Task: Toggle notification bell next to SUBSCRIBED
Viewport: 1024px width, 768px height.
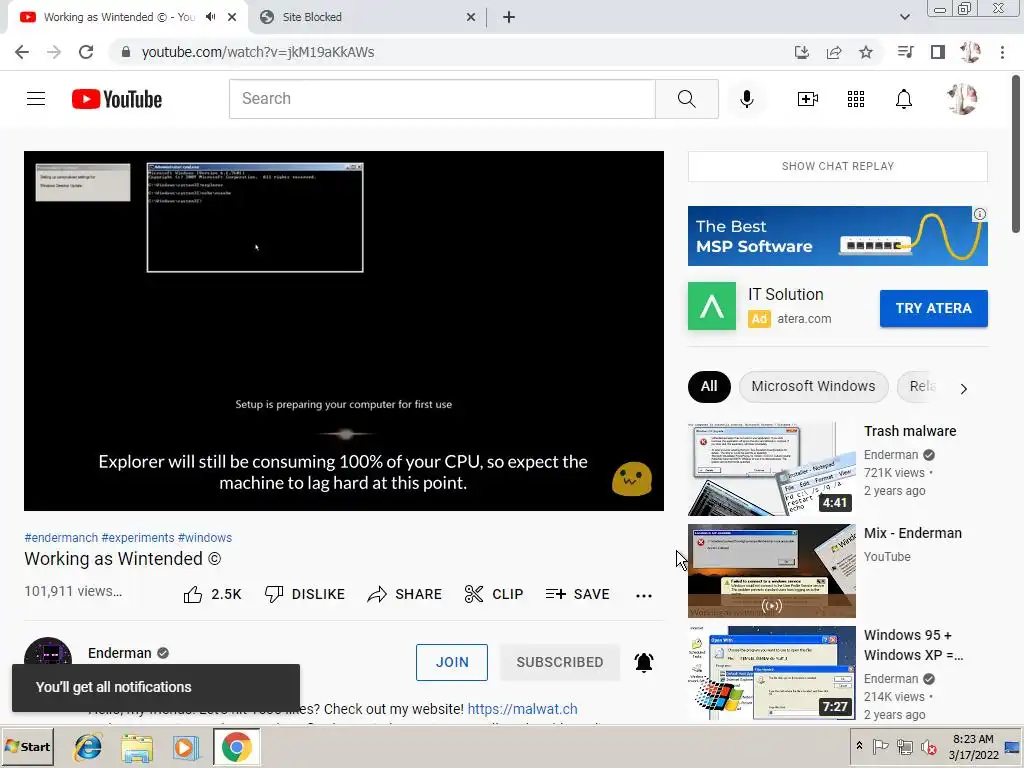Action: [644, 662]
